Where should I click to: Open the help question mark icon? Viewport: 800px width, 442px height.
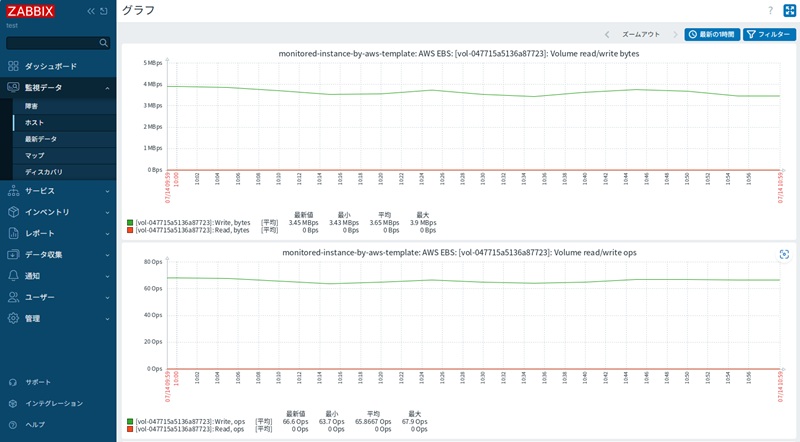point(770,10)
